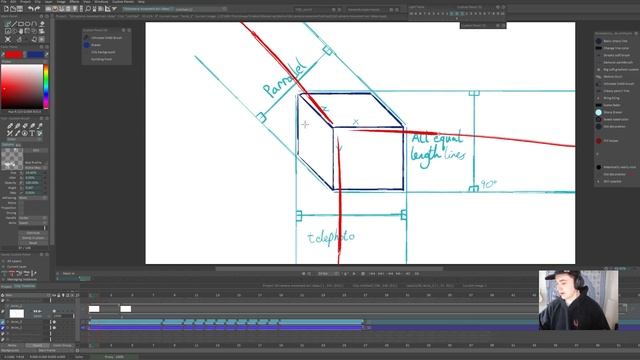Select the red A color swatch
640x360 pixels.
pyautogui.click(x=14, y=54)
